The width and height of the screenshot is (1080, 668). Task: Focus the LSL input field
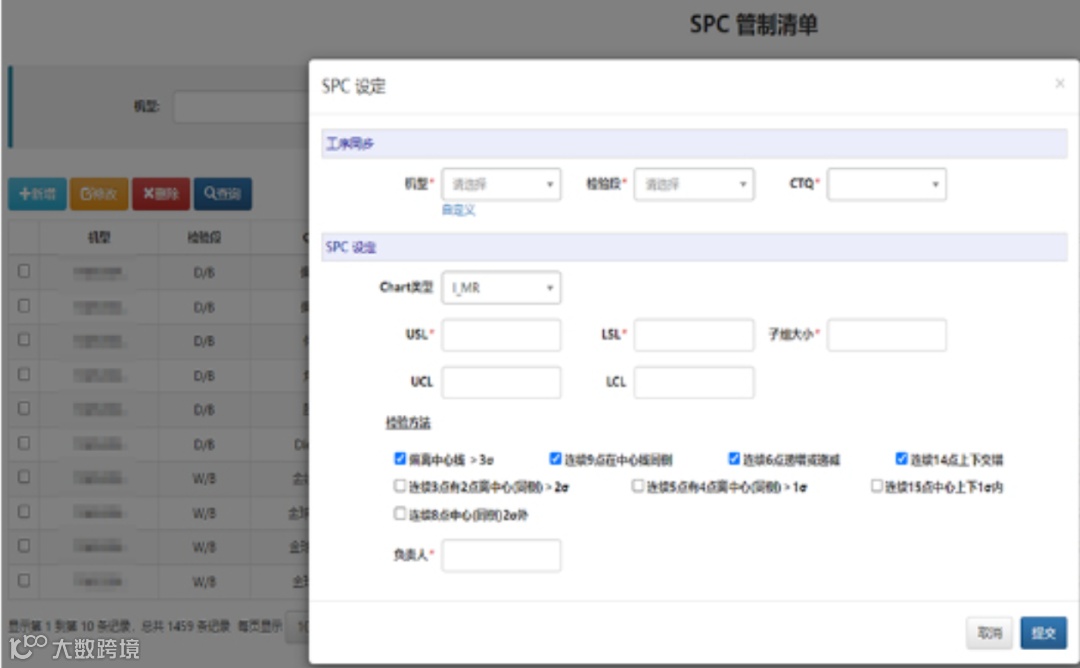click(694, 335)
